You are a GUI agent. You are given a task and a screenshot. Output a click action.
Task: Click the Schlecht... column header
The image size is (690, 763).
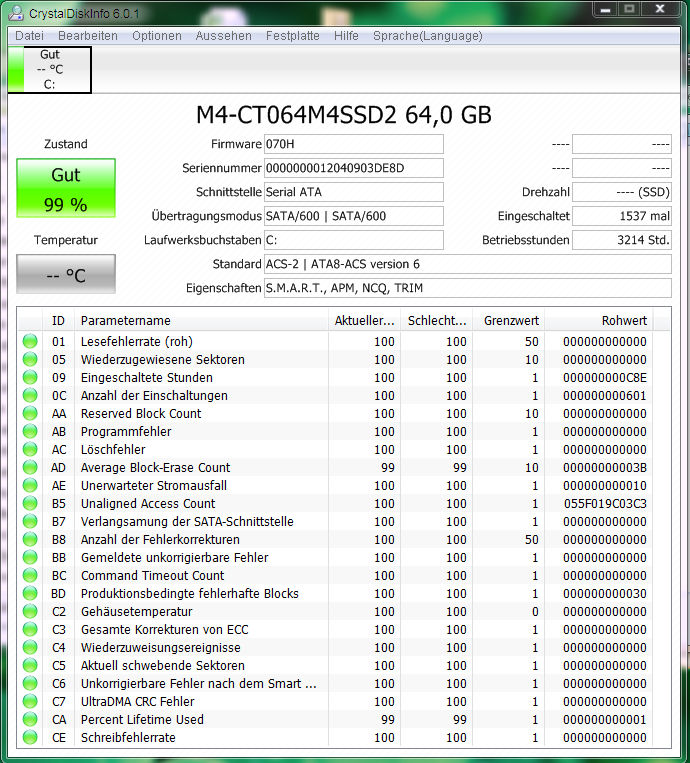436,321
